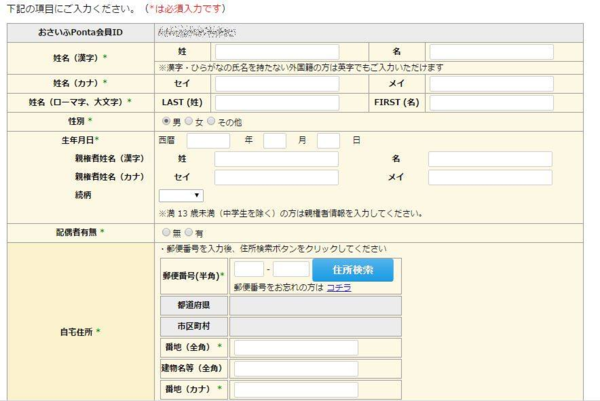Select the FIRST (名) romaji input field
The width and height of the screenshot is (600, 401).
pyautogui.click(x=491, y=103)
